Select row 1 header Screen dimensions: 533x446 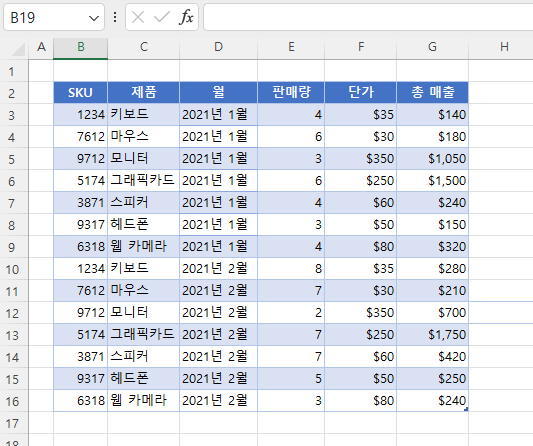(14, 71)
